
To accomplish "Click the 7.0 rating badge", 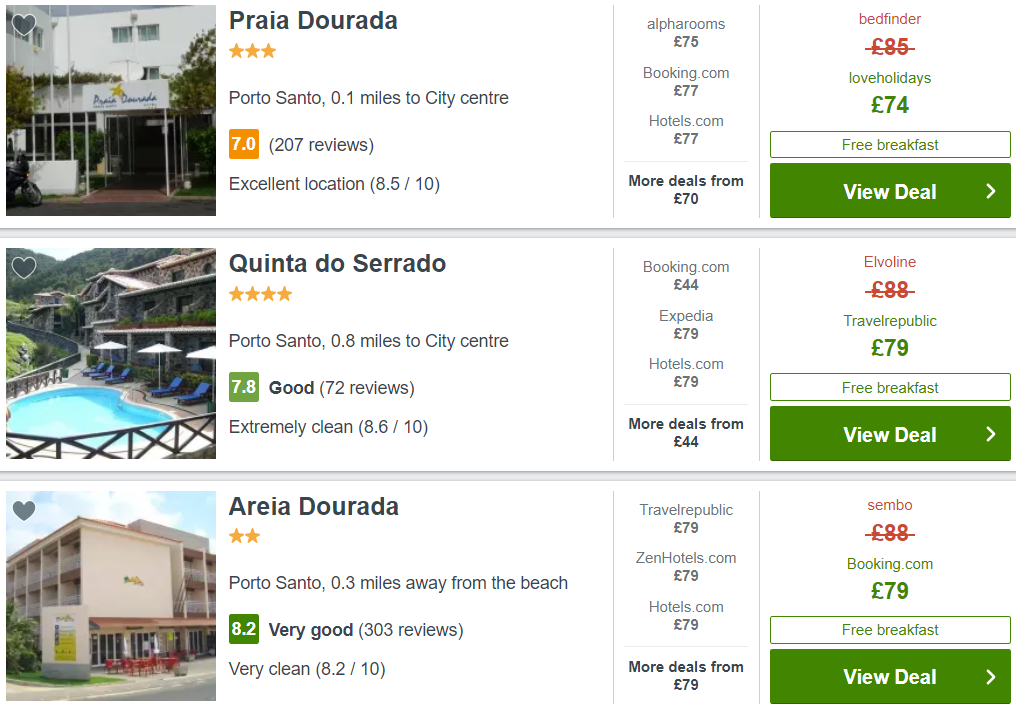I will coord(244,144).
